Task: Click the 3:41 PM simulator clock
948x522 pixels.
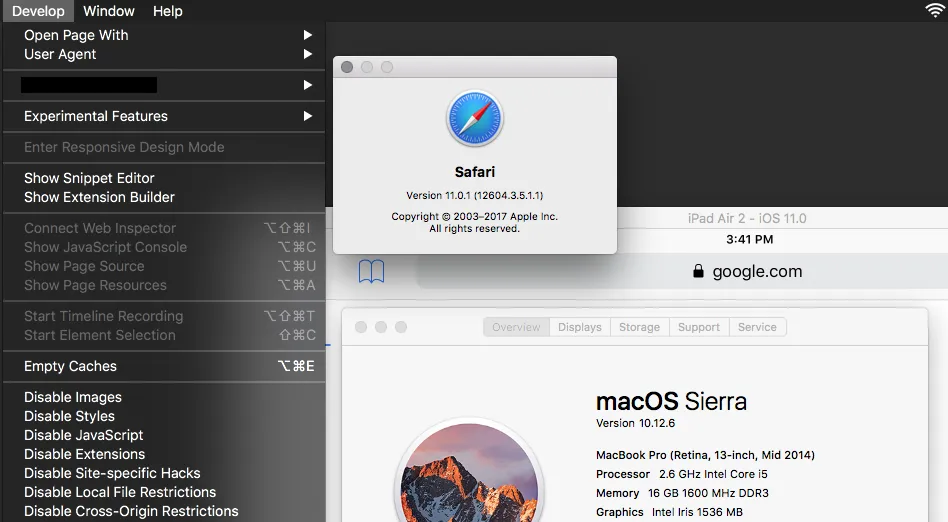Action: [749, 240]
